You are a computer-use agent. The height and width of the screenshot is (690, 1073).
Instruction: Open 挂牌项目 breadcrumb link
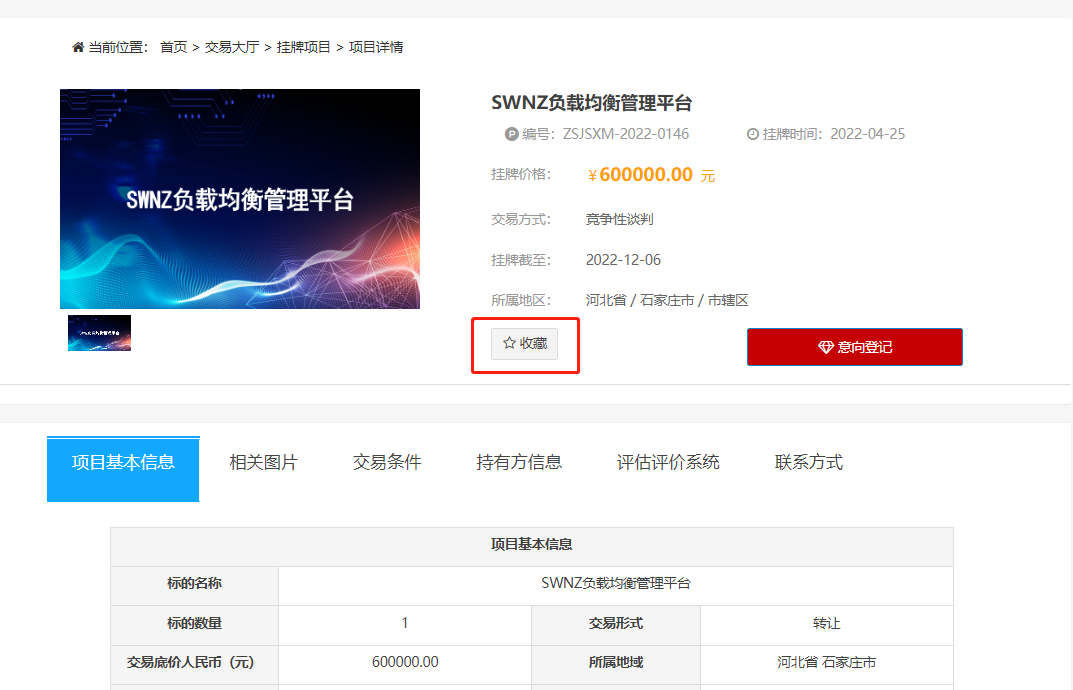(x=303, y=47)
